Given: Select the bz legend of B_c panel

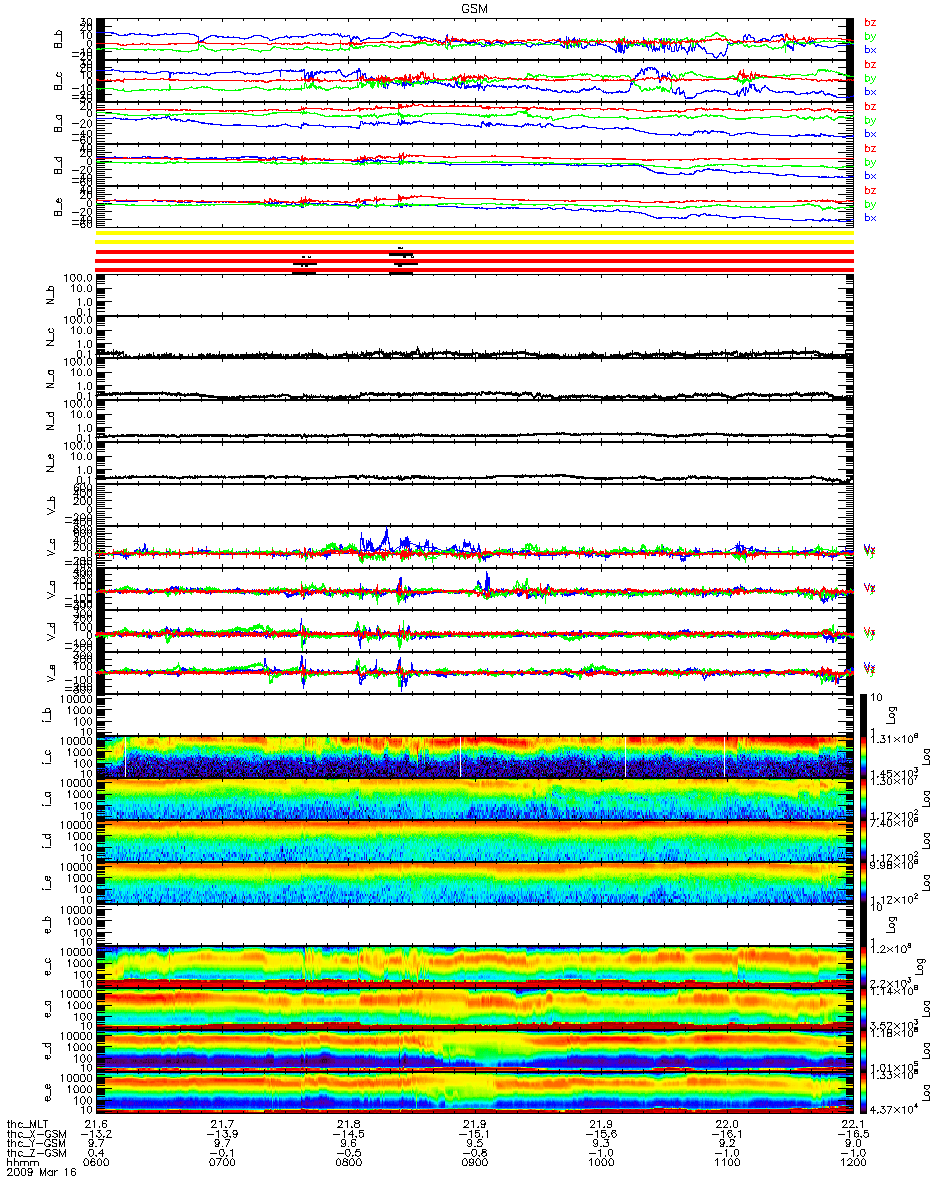Looking at the screenshot, I should point(869,64).
